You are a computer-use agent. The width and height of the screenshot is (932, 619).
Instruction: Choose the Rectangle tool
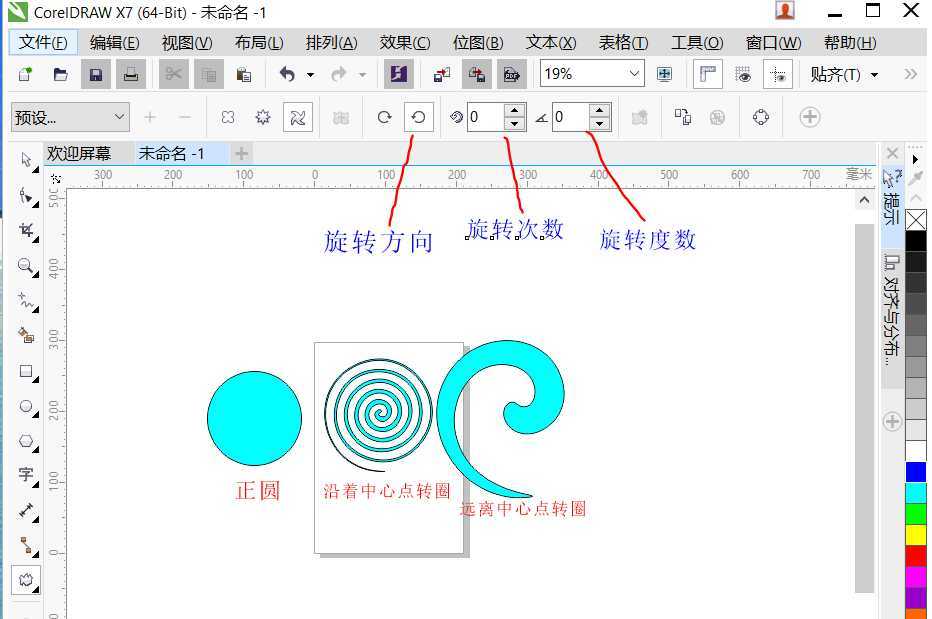(24, 371)
